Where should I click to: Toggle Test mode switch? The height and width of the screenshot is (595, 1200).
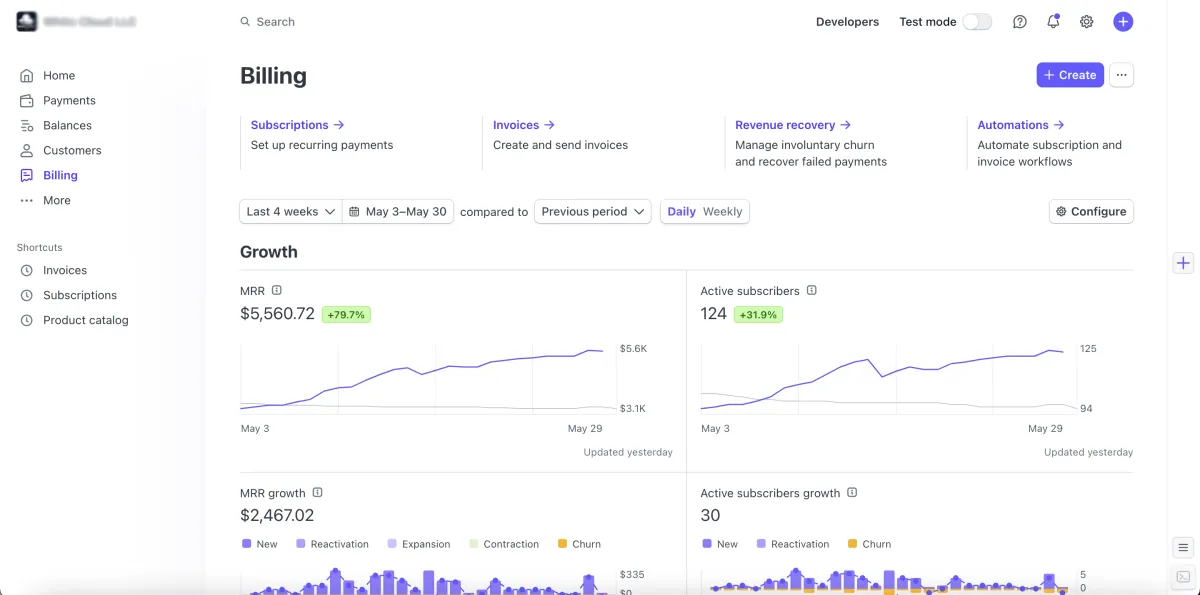pyautogui.click(x=977, y=22)
